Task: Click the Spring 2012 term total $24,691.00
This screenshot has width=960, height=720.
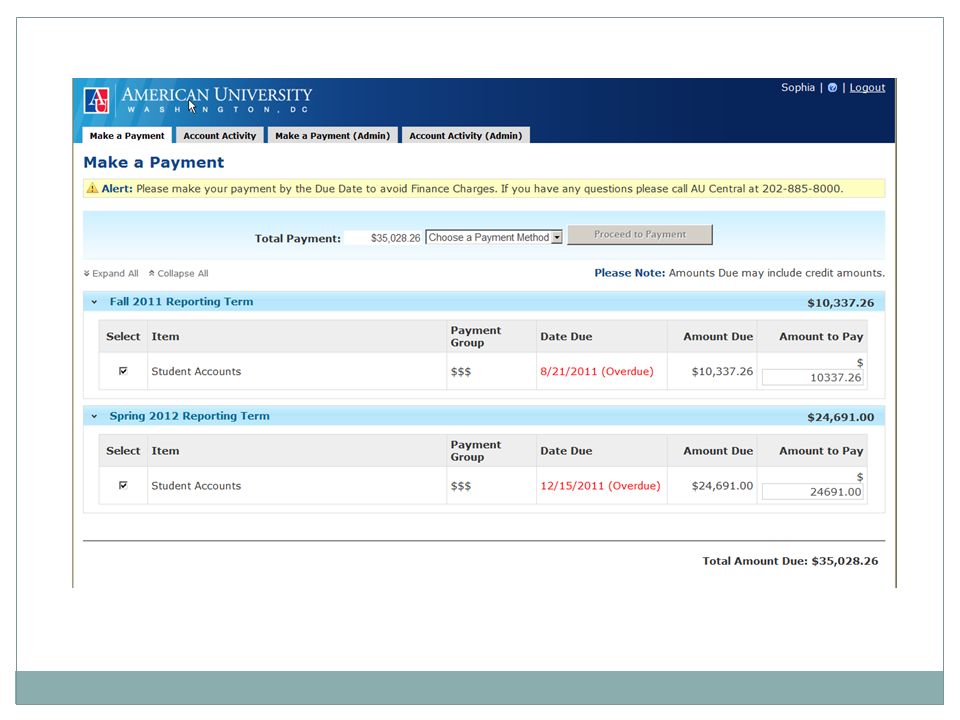Action: pos(841,417)
